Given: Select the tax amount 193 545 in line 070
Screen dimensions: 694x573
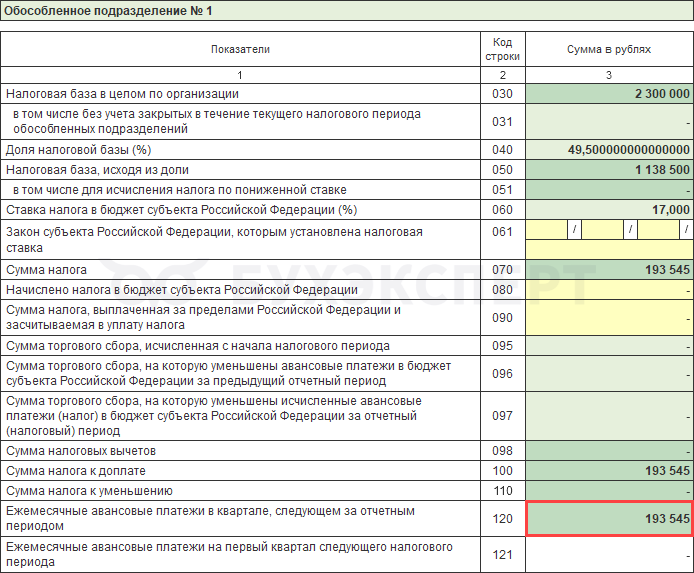Looking at the screenshot, I should (609, 270).
